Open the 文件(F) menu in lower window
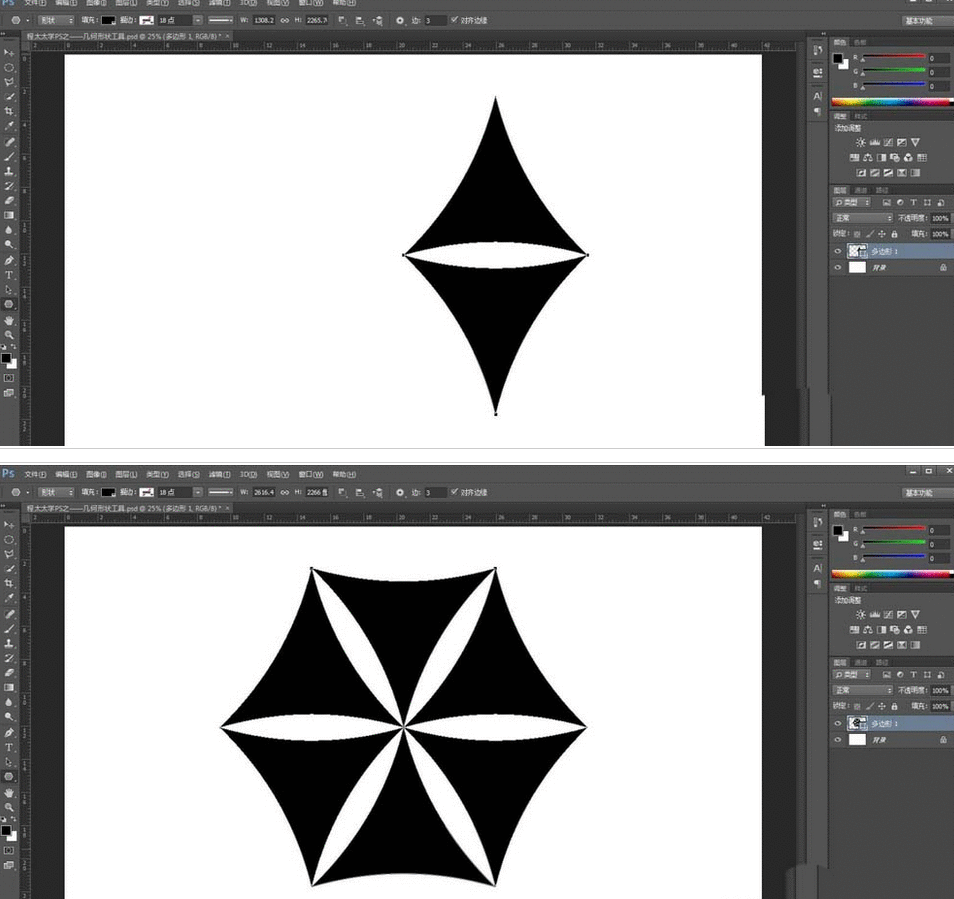 pos(35,474)
